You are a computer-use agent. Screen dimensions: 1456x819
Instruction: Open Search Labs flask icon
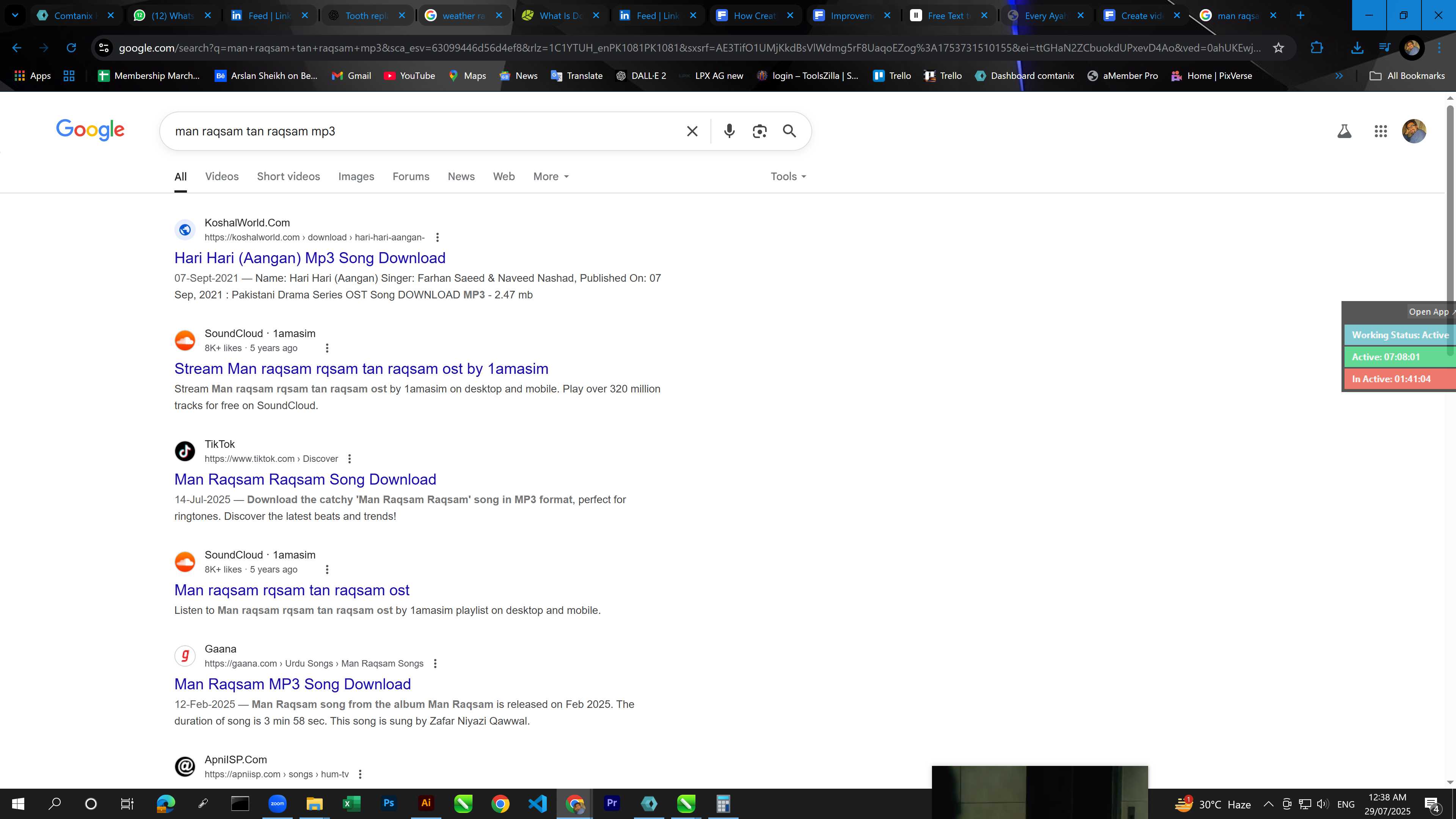1344,131
